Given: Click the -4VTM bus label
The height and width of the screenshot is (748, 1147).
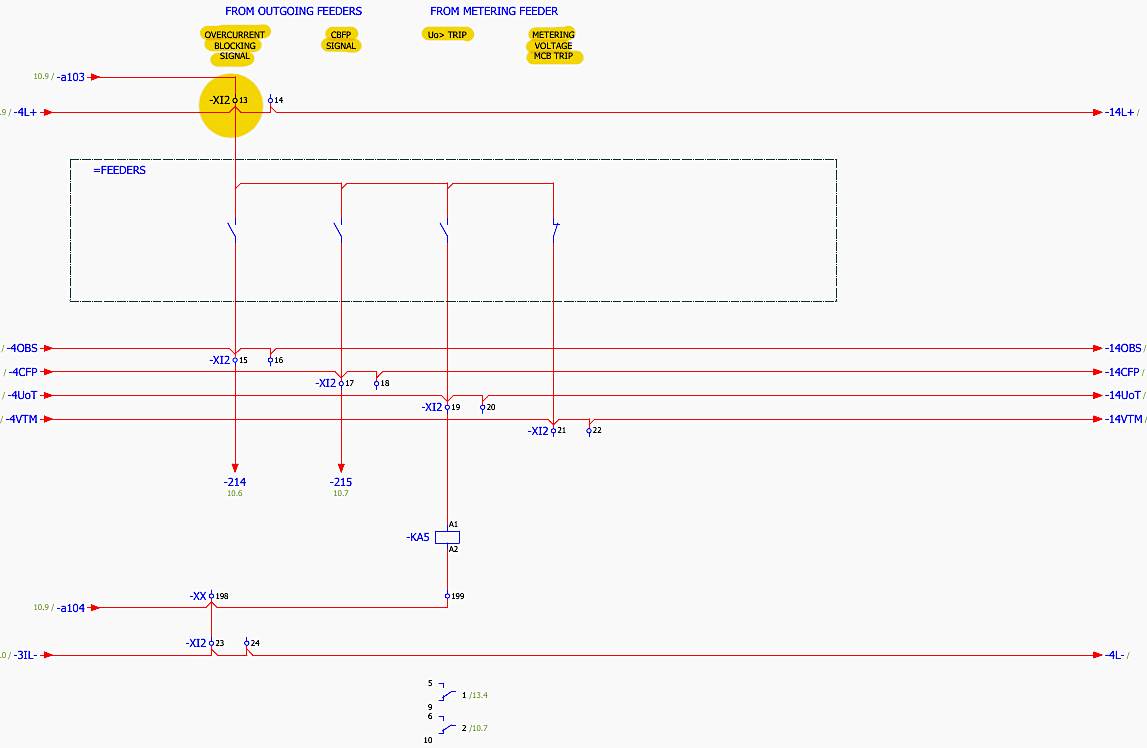Looking at the screenshot, I should click(x=22, y=419).
